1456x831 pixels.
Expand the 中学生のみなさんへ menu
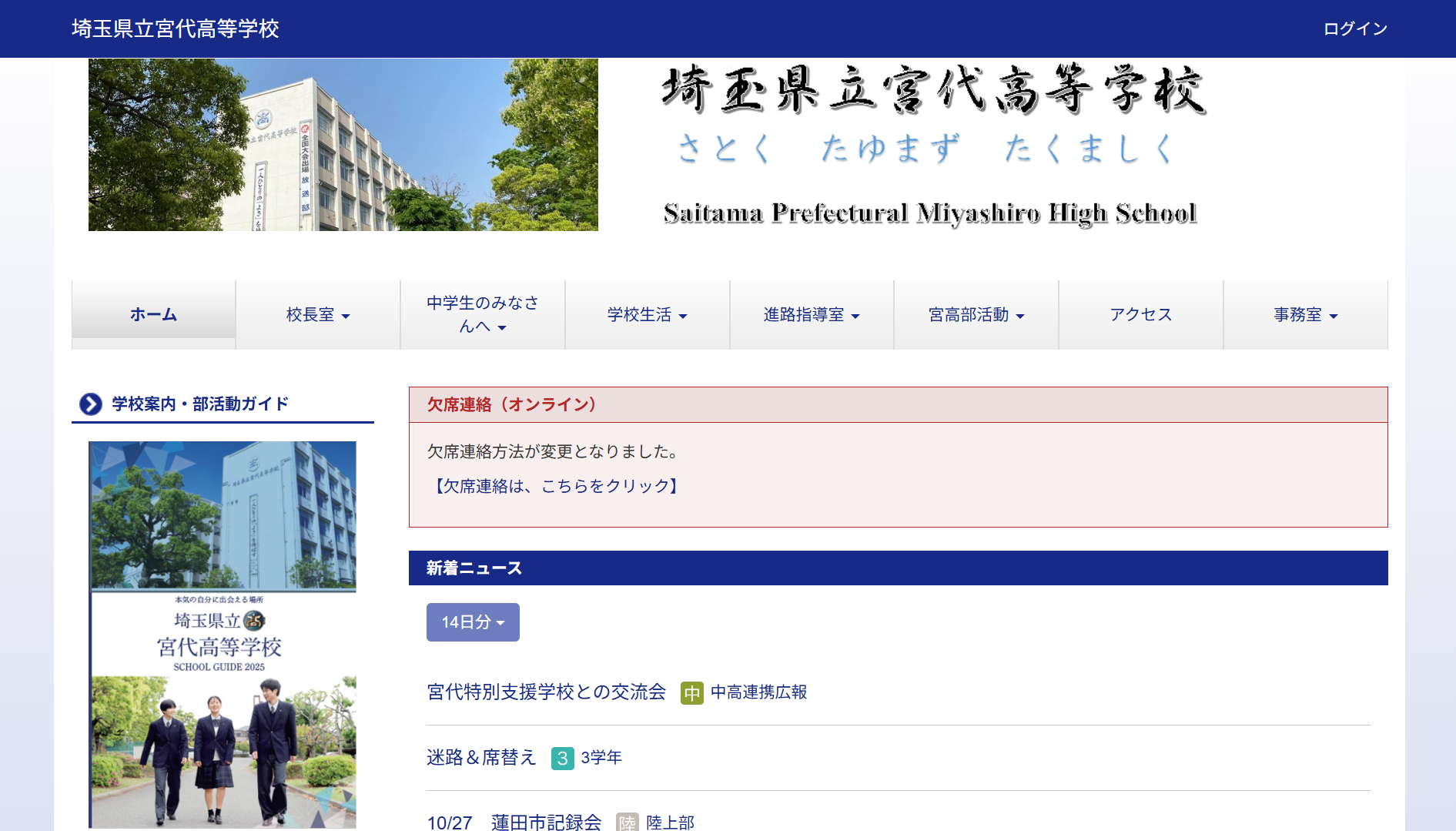(483, 314)
